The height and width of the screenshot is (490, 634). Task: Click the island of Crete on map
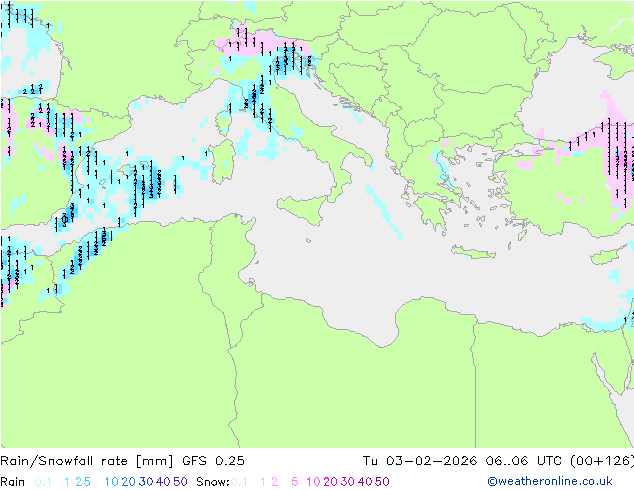pos(473,252)
